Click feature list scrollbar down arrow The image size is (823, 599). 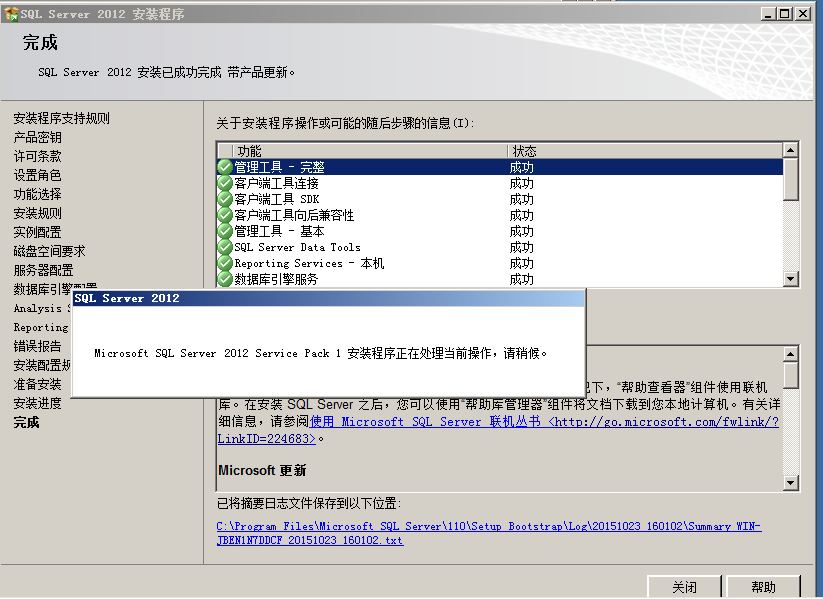click(x=790, y=278)
